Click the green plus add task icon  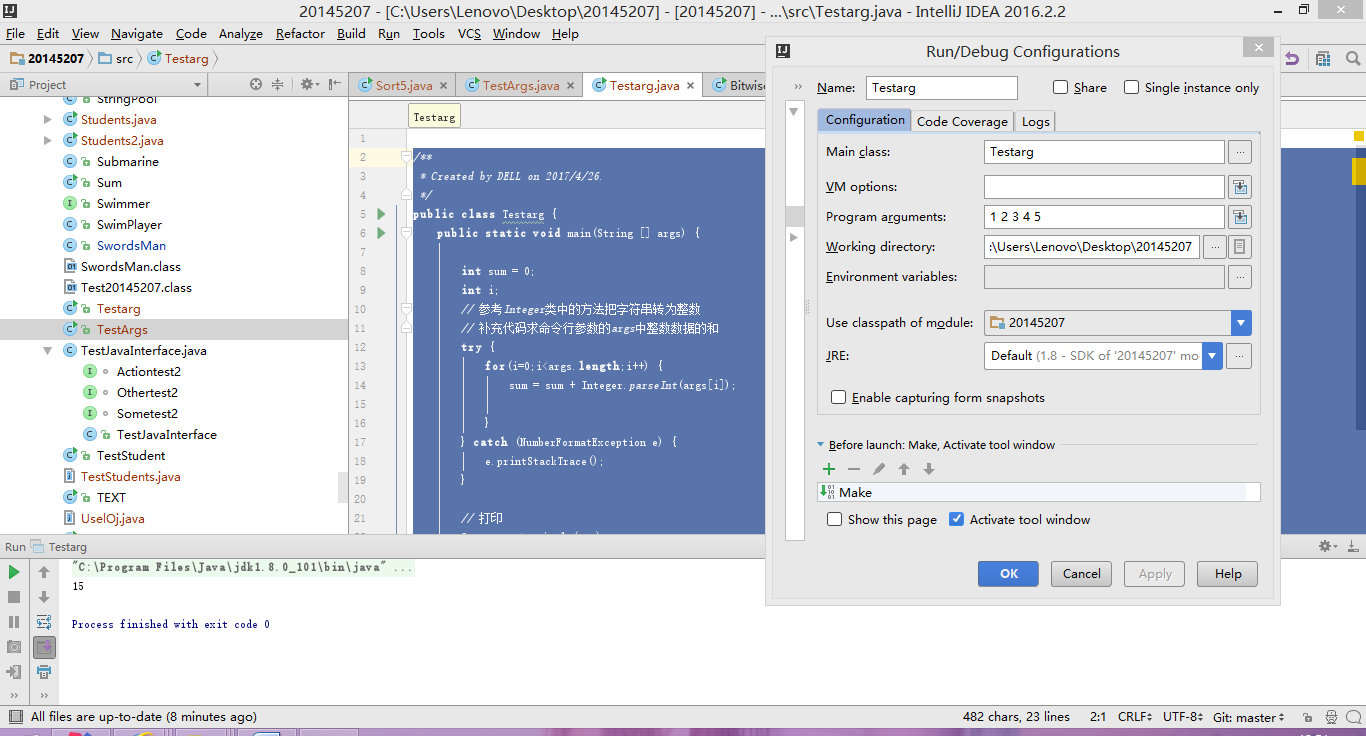(x=829, y=469)
